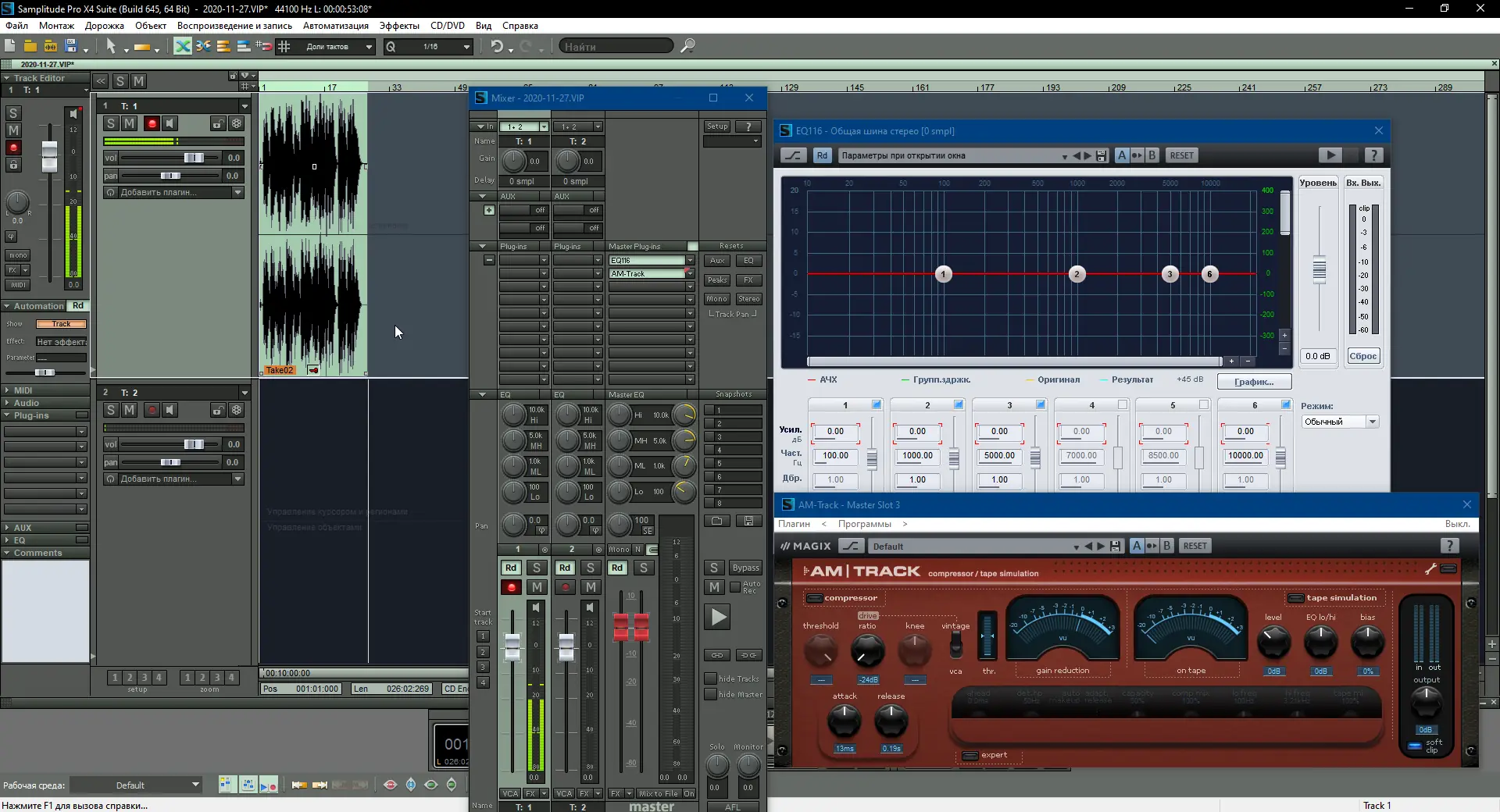Open the EQ116 master plug-in slot dropdown

(x=690, y=261)
